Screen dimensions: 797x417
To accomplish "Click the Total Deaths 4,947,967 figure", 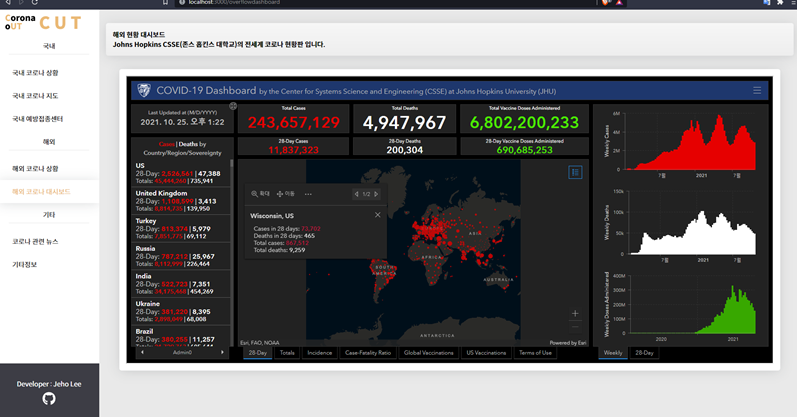I will click(x=404, y=123).
